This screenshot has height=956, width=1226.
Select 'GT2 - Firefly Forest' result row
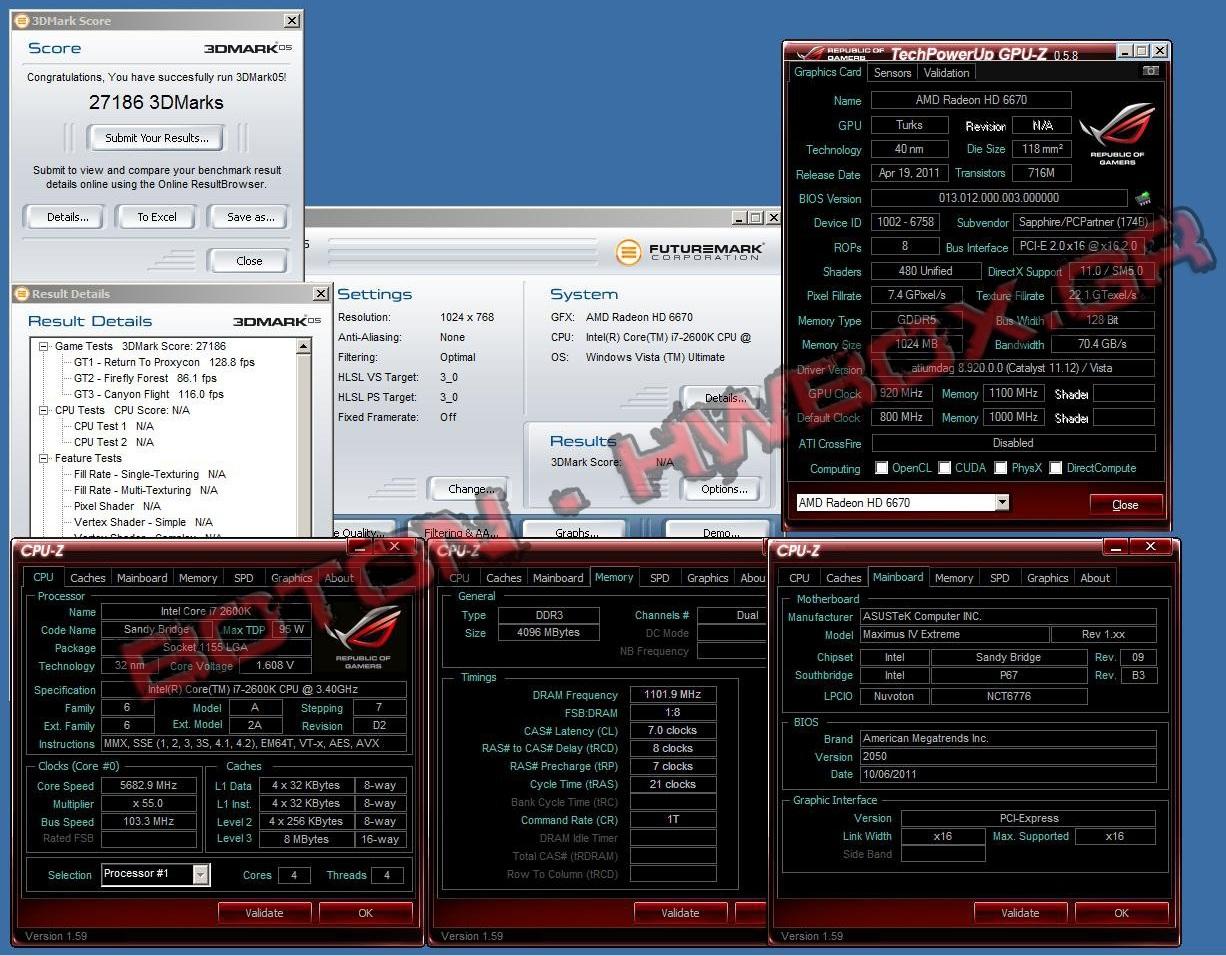(x=146, y=378)
